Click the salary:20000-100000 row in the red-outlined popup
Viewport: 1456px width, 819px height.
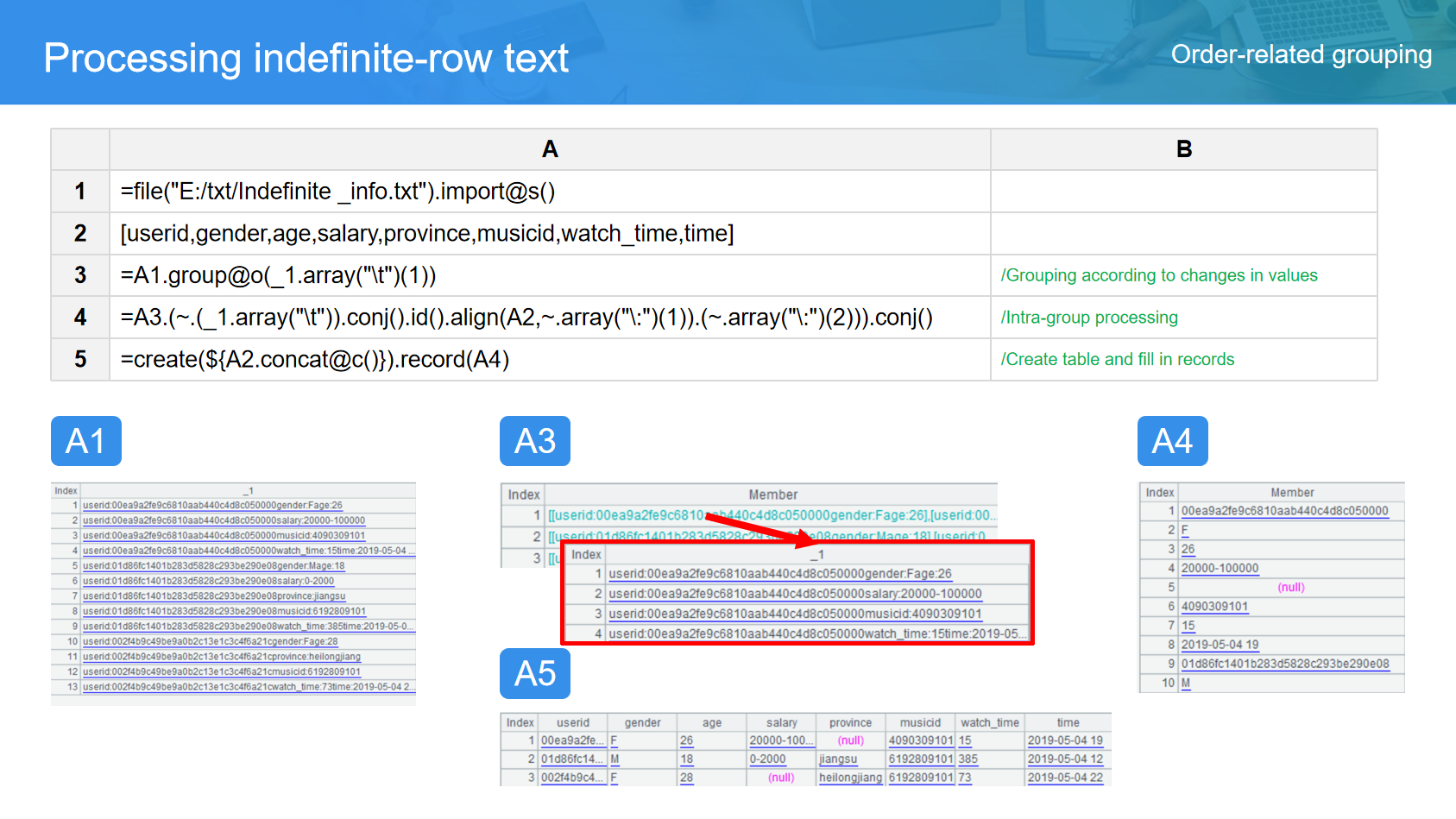(794, 594)
